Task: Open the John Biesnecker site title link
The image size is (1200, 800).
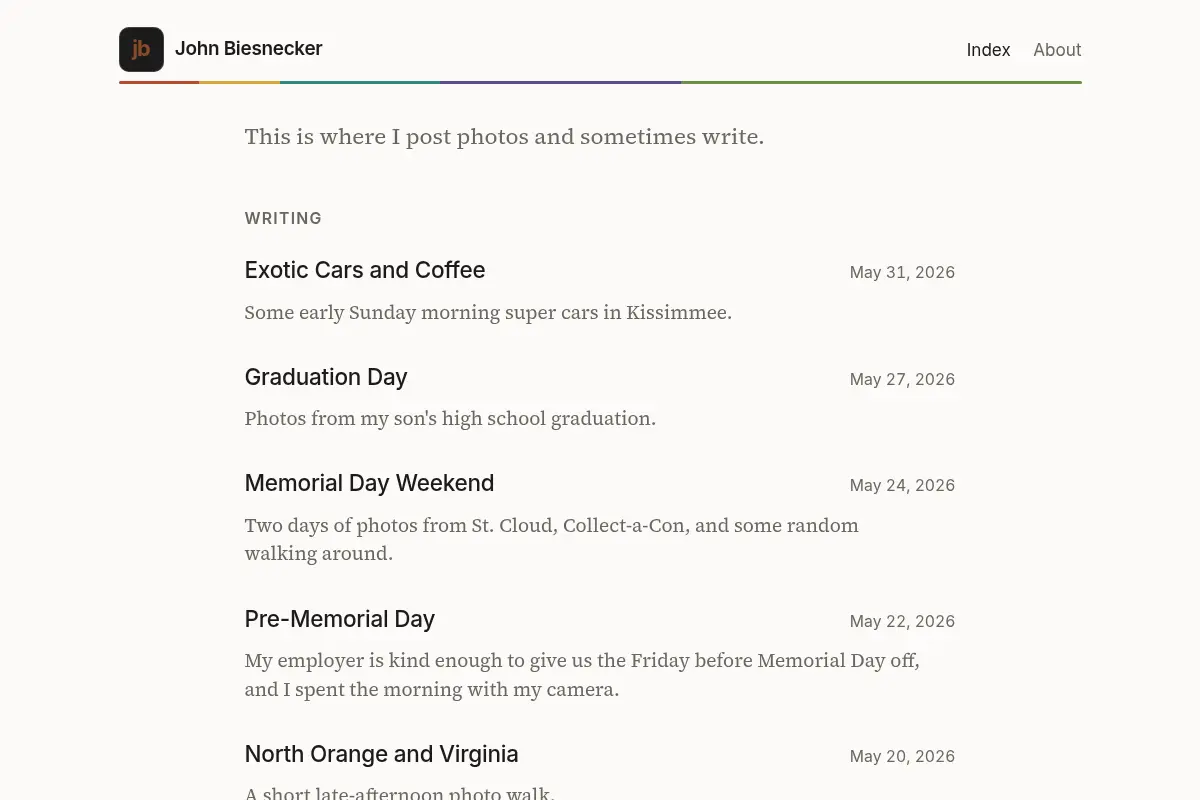Action: [249, 48]
